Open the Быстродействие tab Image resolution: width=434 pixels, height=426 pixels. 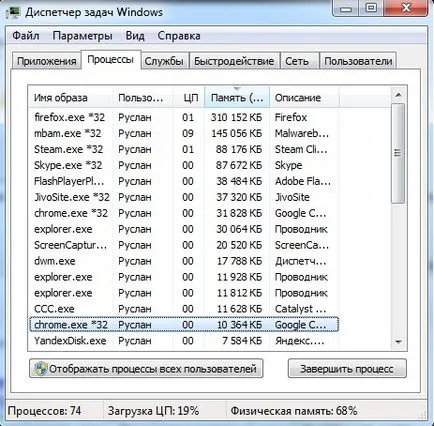click(234, 61)
